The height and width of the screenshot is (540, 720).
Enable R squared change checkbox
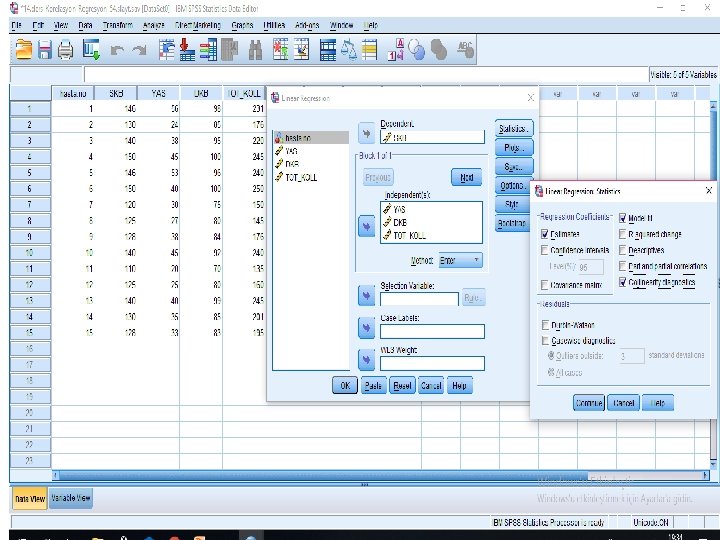point(623,234)
